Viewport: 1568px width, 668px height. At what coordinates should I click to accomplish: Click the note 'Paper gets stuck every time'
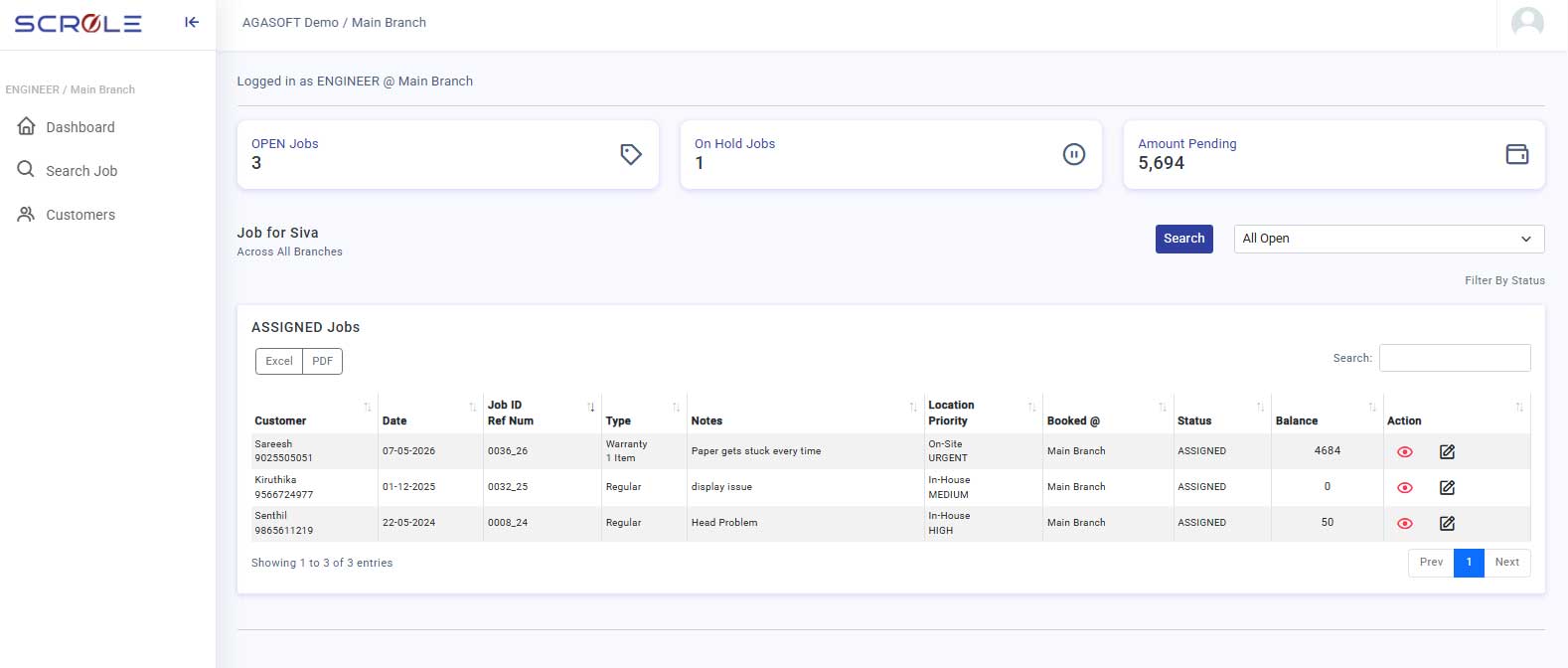(x=756, y=451)
